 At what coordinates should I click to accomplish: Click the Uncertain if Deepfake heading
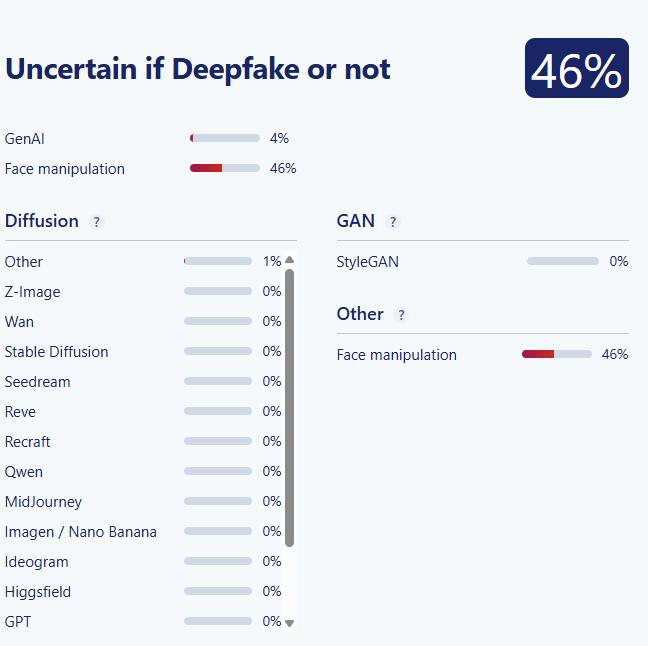coord(198,69)
